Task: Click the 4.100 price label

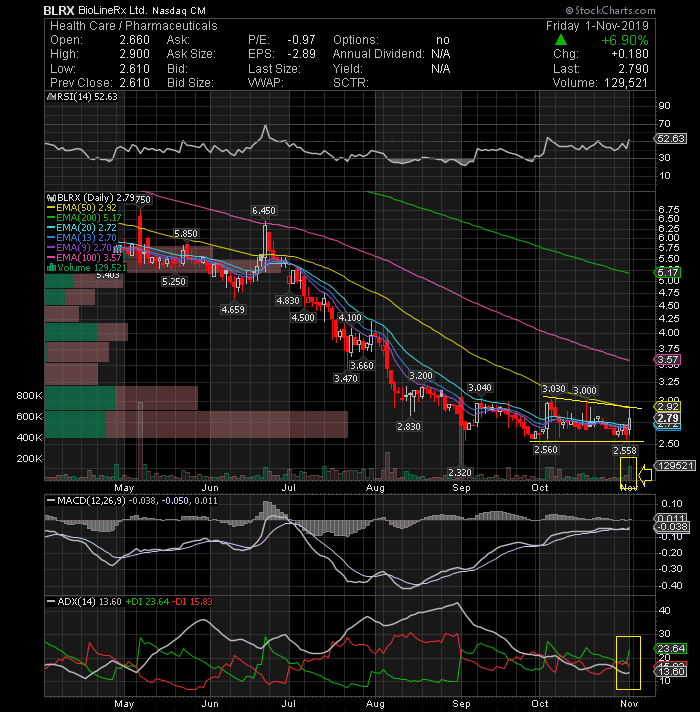Action: (350, 317)
